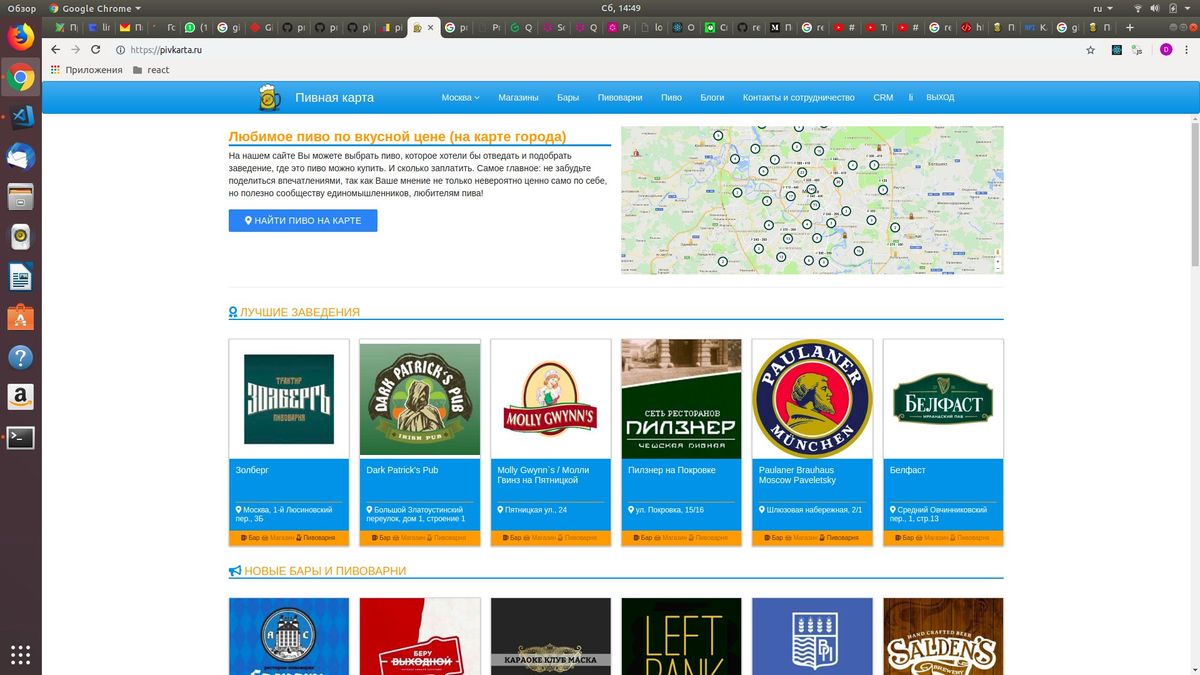The image size is (1200, 675).
Task: Bookmark this page with the star icon
Action: [x=1090, y=49]
